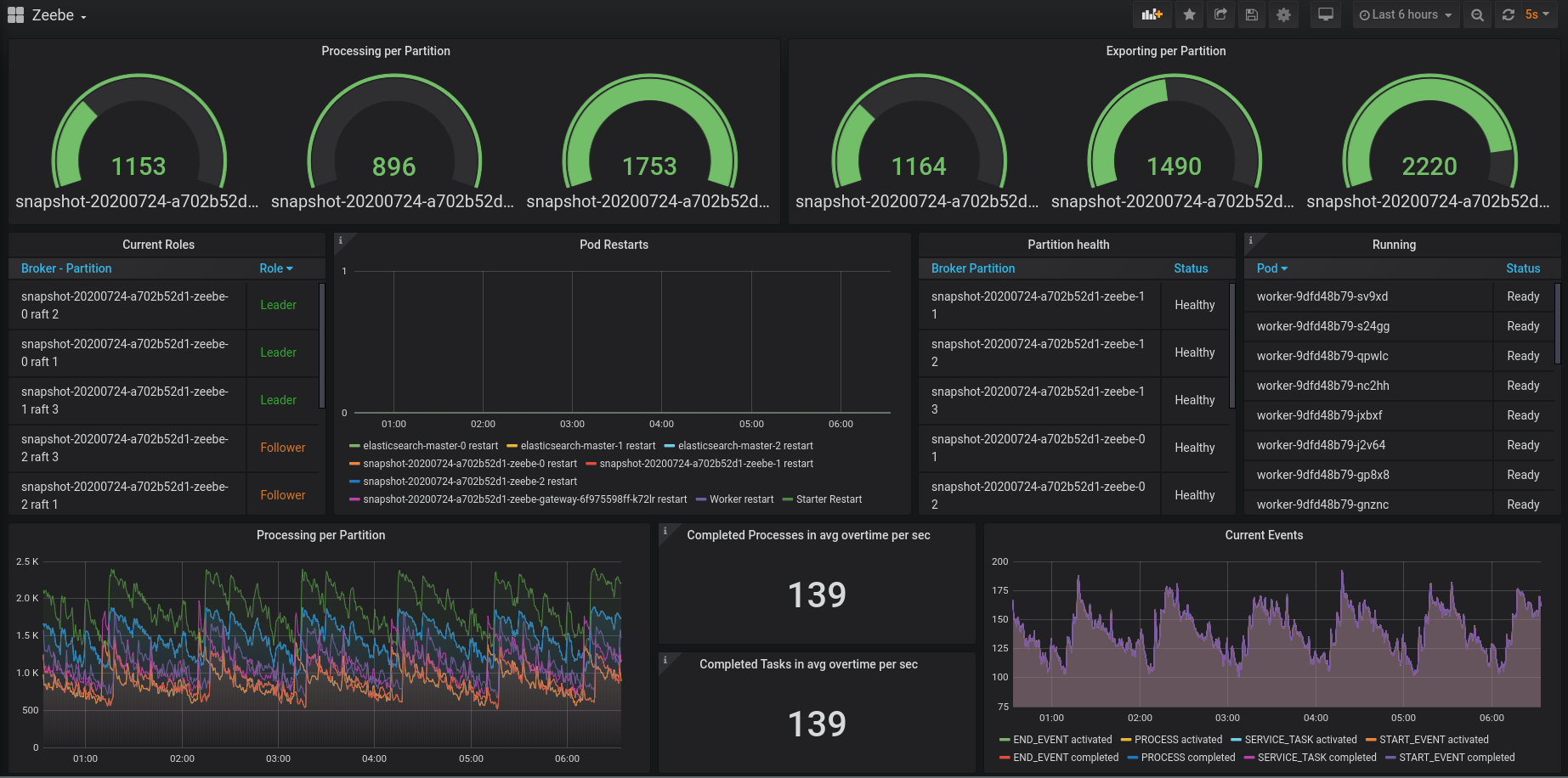Open the Last 6 hours time picker

[1406, 14]
